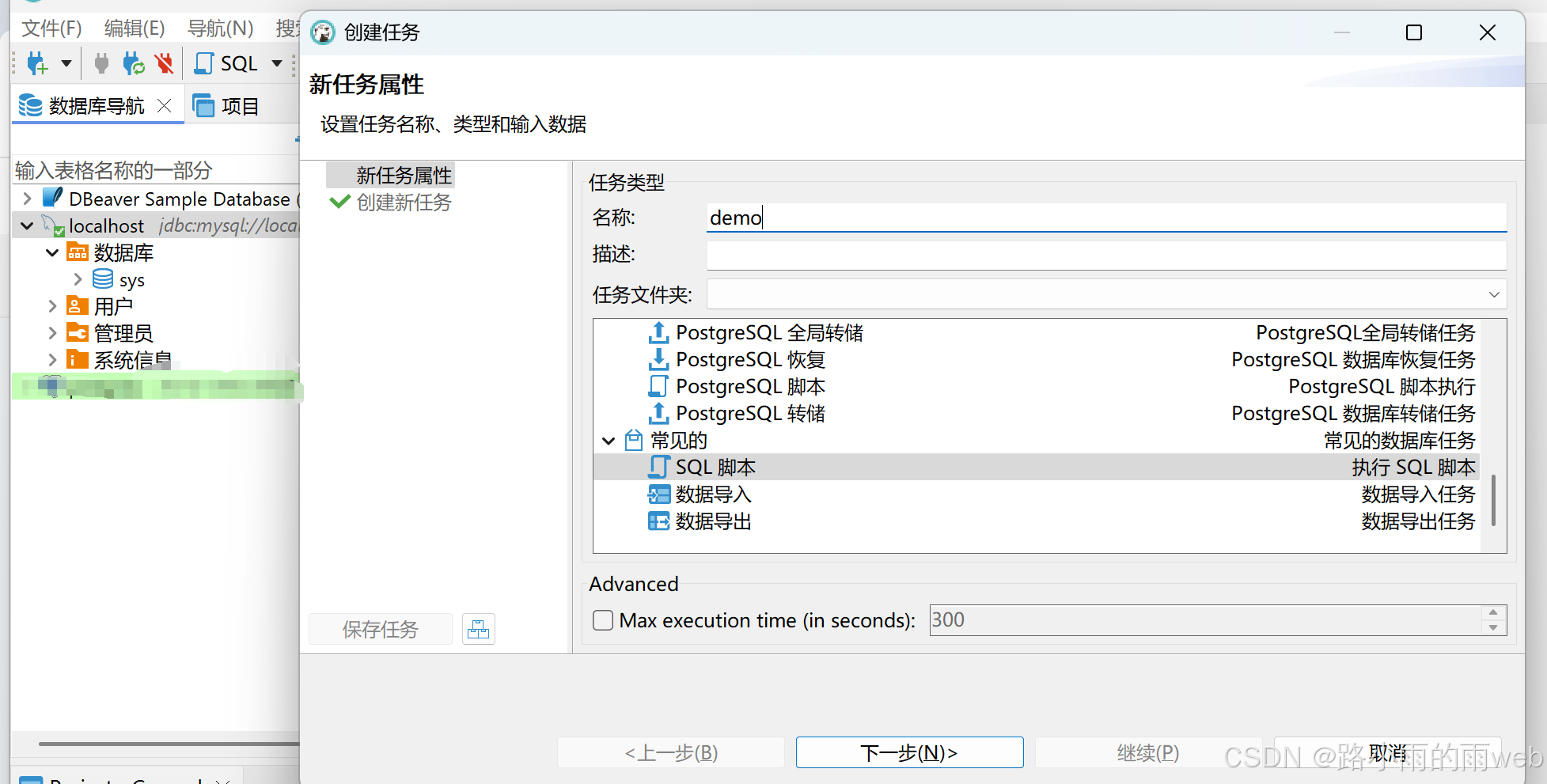Click the <上一步(B) button
1547x784 pixels.
click(671, 752)
